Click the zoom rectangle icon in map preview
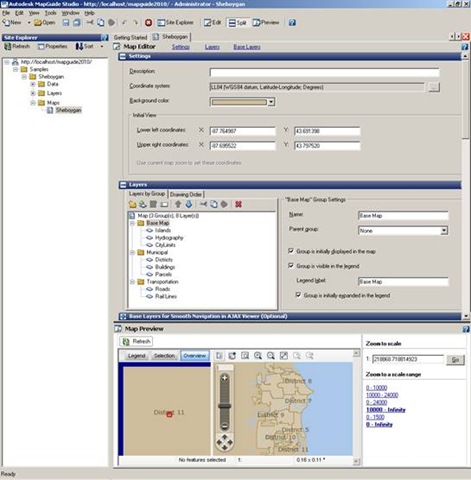 (245, 356)
